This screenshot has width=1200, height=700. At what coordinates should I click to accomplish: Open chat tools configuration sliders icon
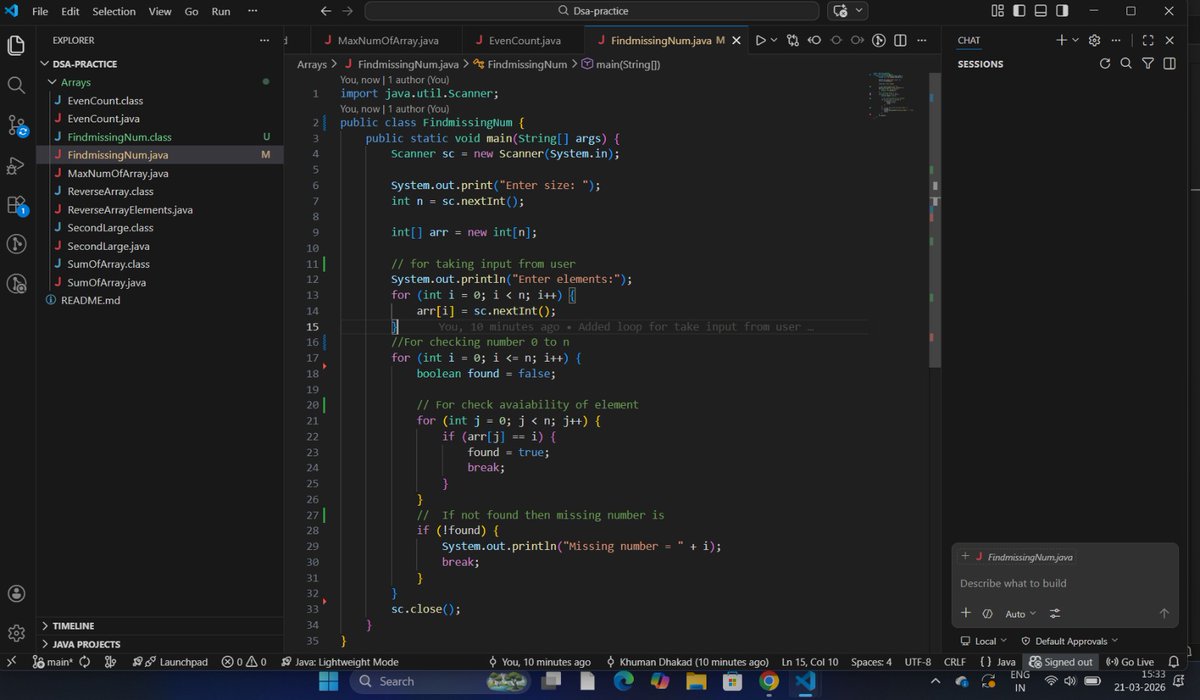(1055, 613)
